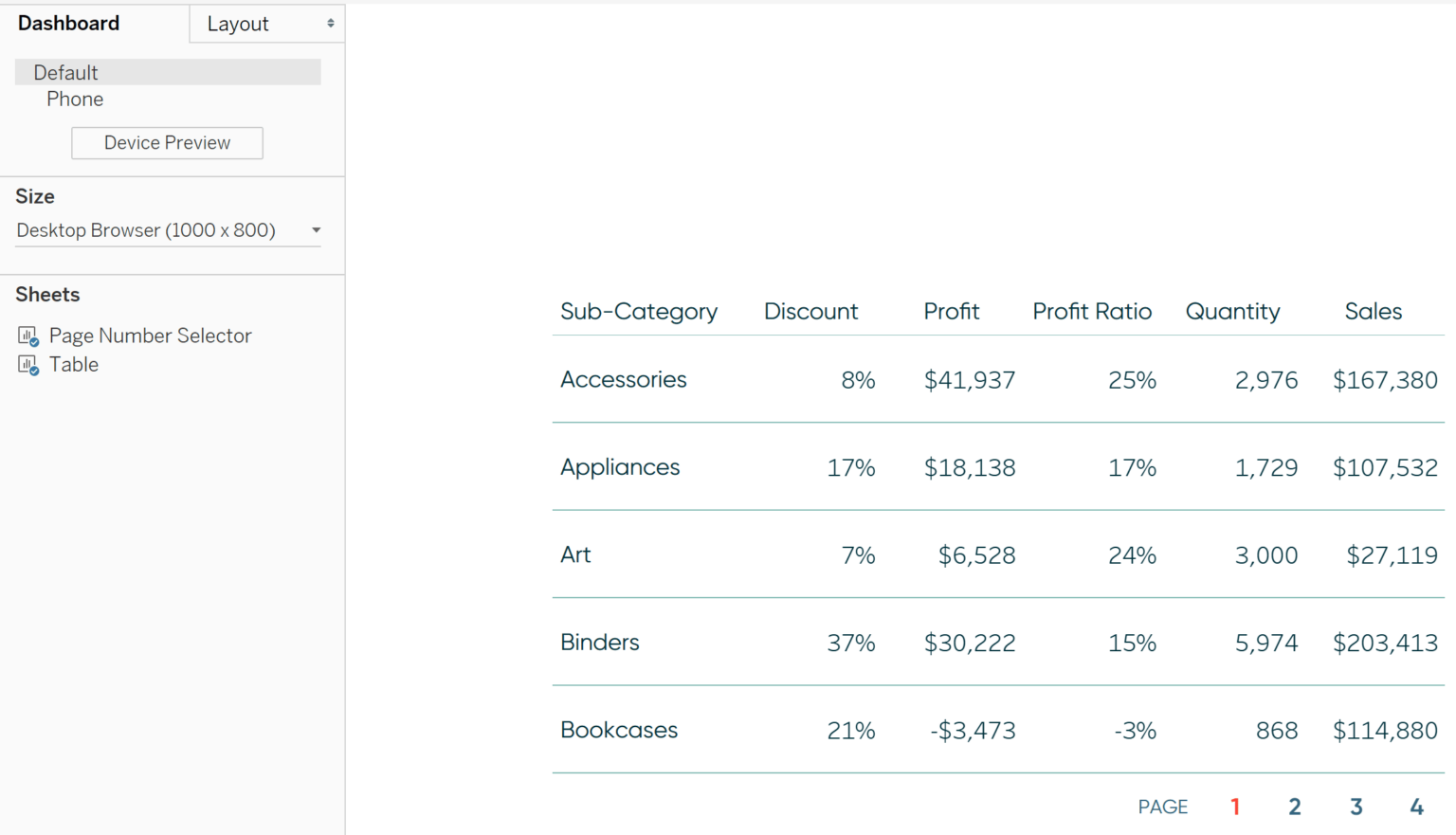Navigate to page 2 of the table

click(1295, 806)
